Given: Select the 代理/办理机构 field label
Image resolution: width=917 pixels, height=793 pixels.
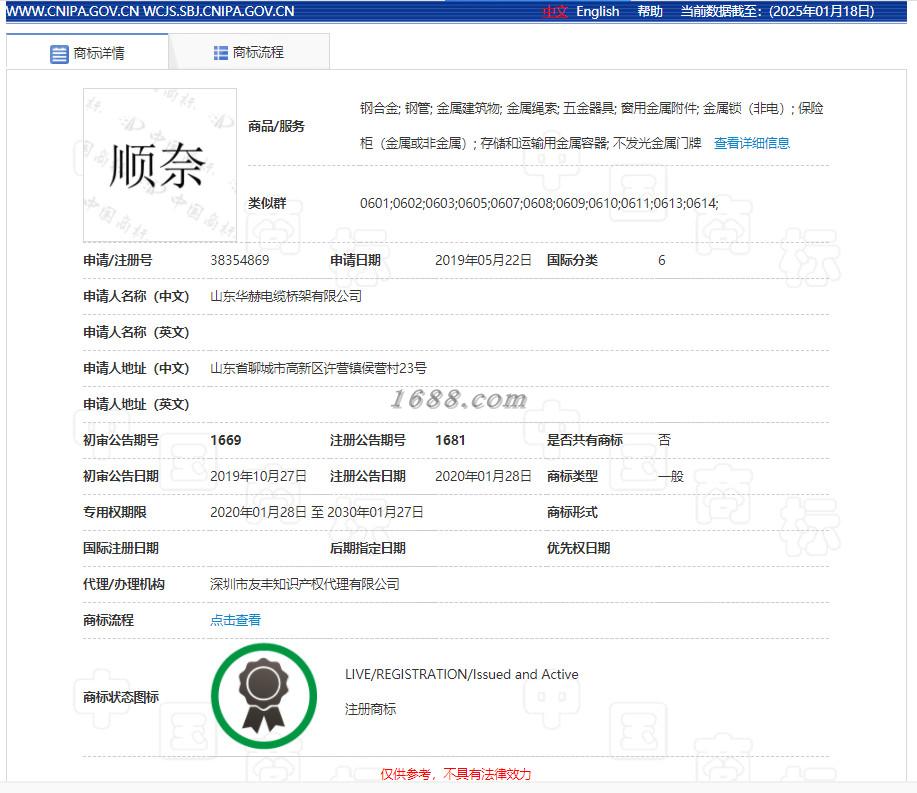Looking at the screenshot, I should [124, 584].
